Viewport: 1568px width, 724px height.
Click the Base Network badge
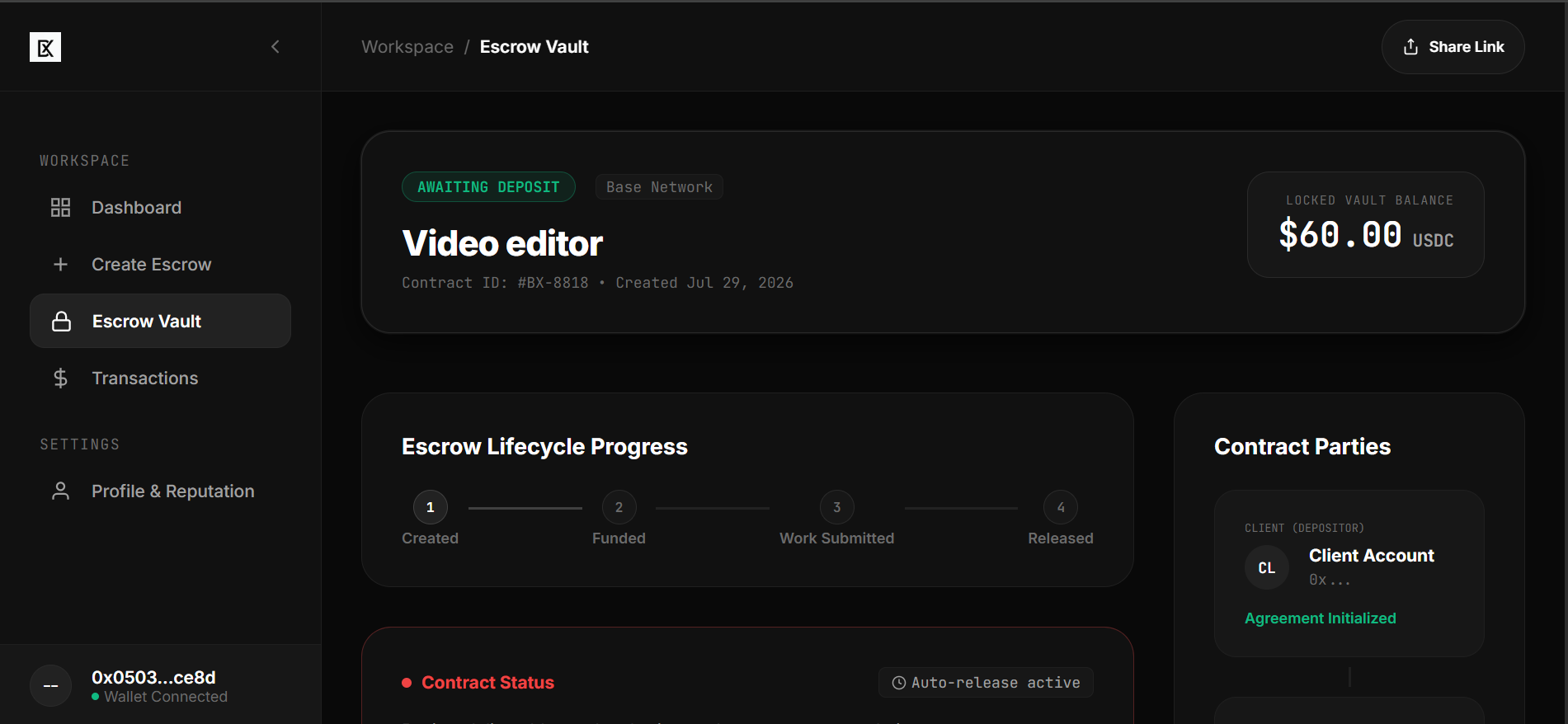[659, 187]
